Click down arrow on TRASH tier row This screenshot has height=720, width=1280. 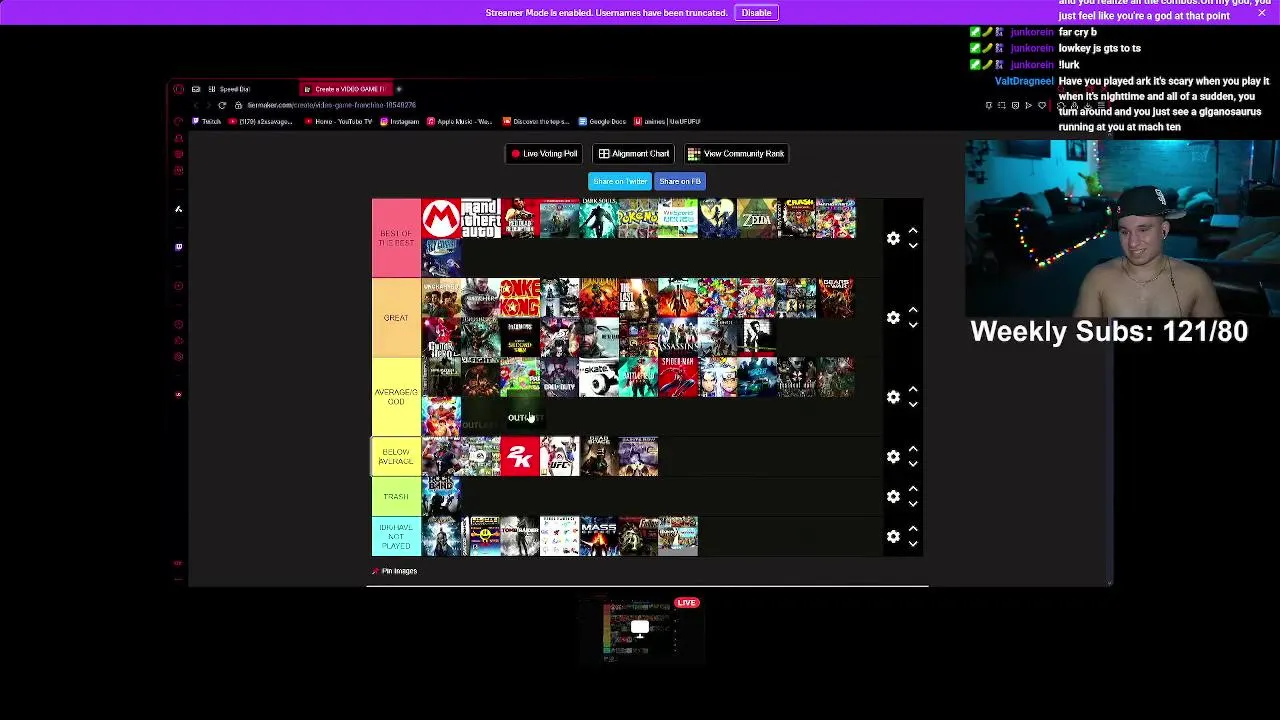tap(913, 503)
